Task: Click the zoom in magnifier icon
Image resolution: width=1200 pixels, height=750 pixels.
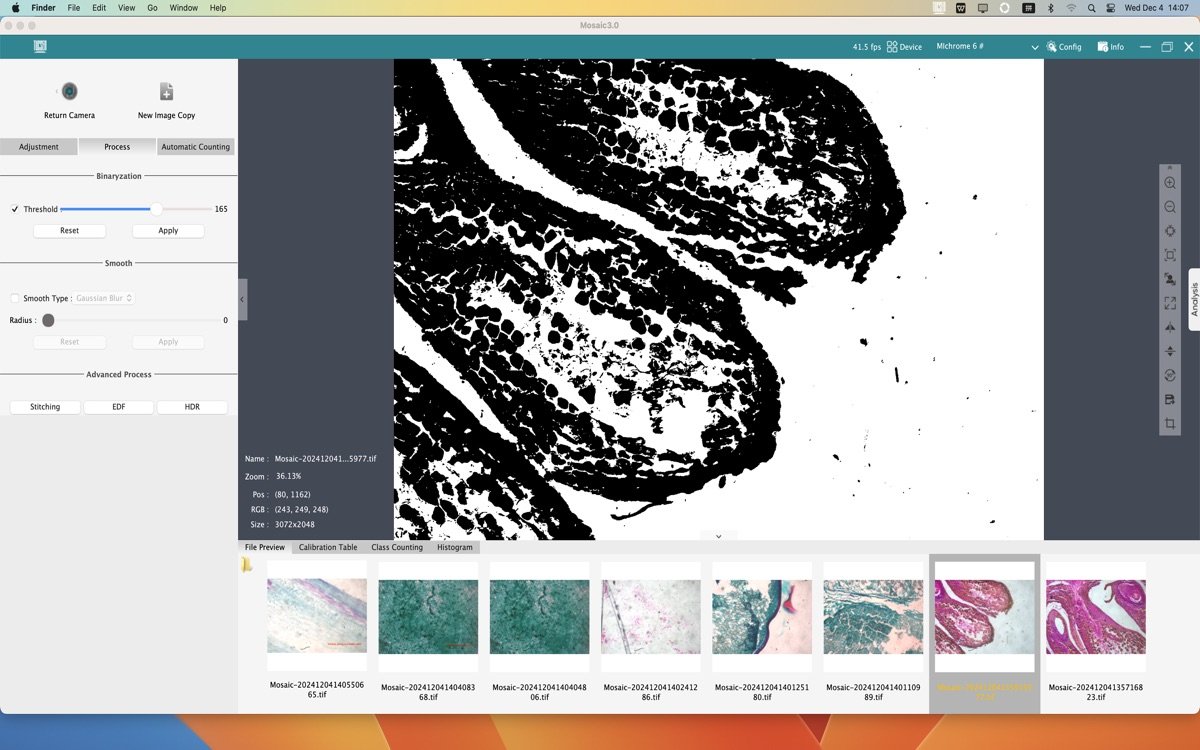Action: click(1170, 183)
